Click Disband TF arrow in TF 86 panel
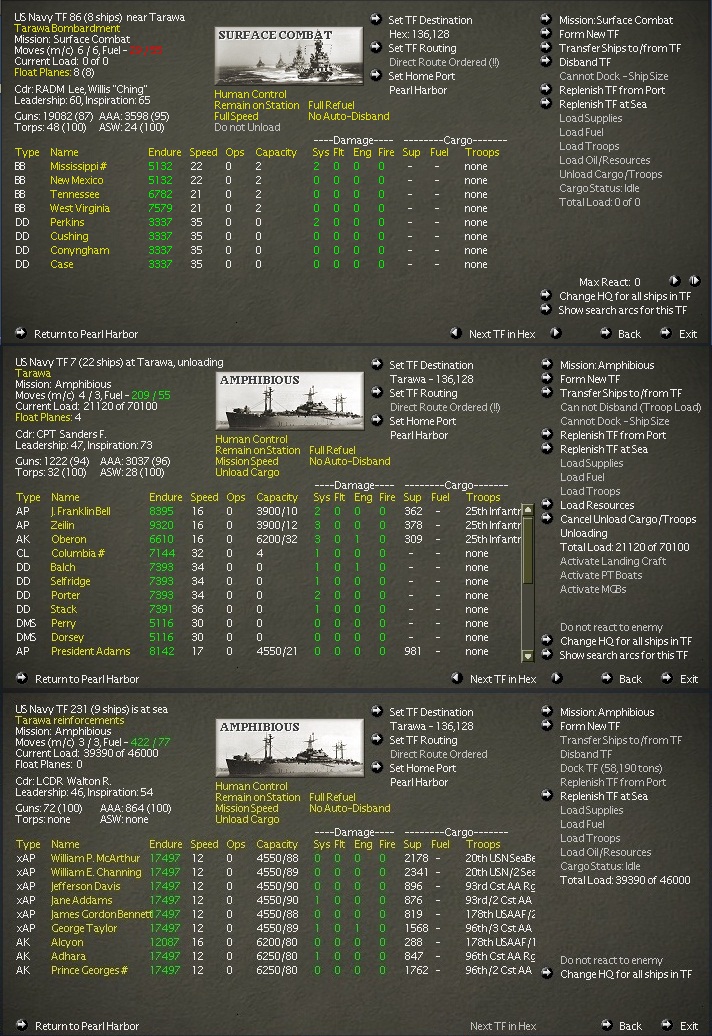The image size is (712, 1036). click(546, 61)
